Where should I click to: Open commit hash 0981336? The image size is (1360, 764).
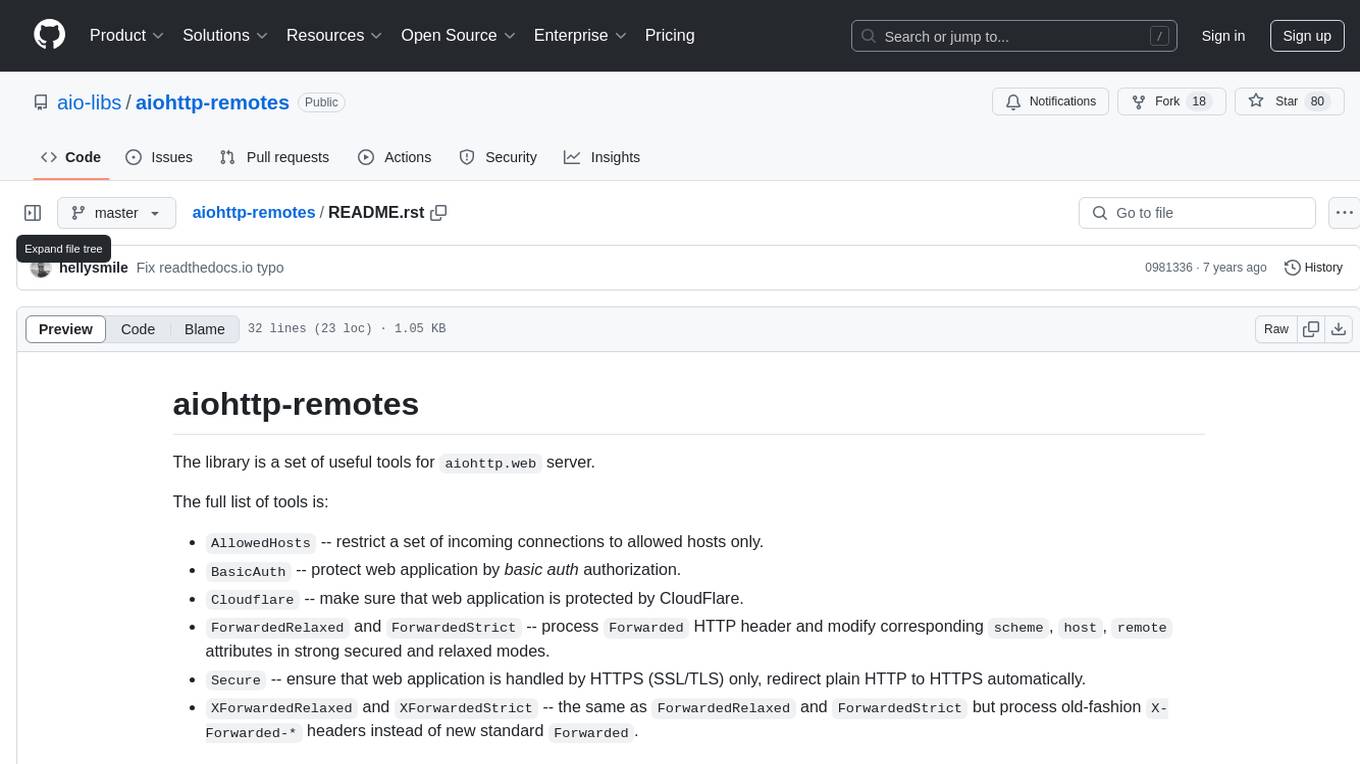tap(1168, 268)
